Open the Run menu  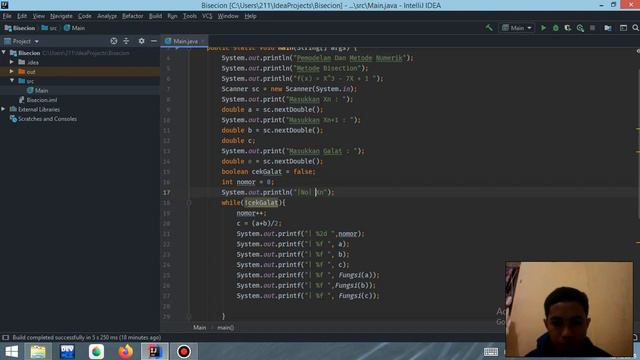click(172, 16)
